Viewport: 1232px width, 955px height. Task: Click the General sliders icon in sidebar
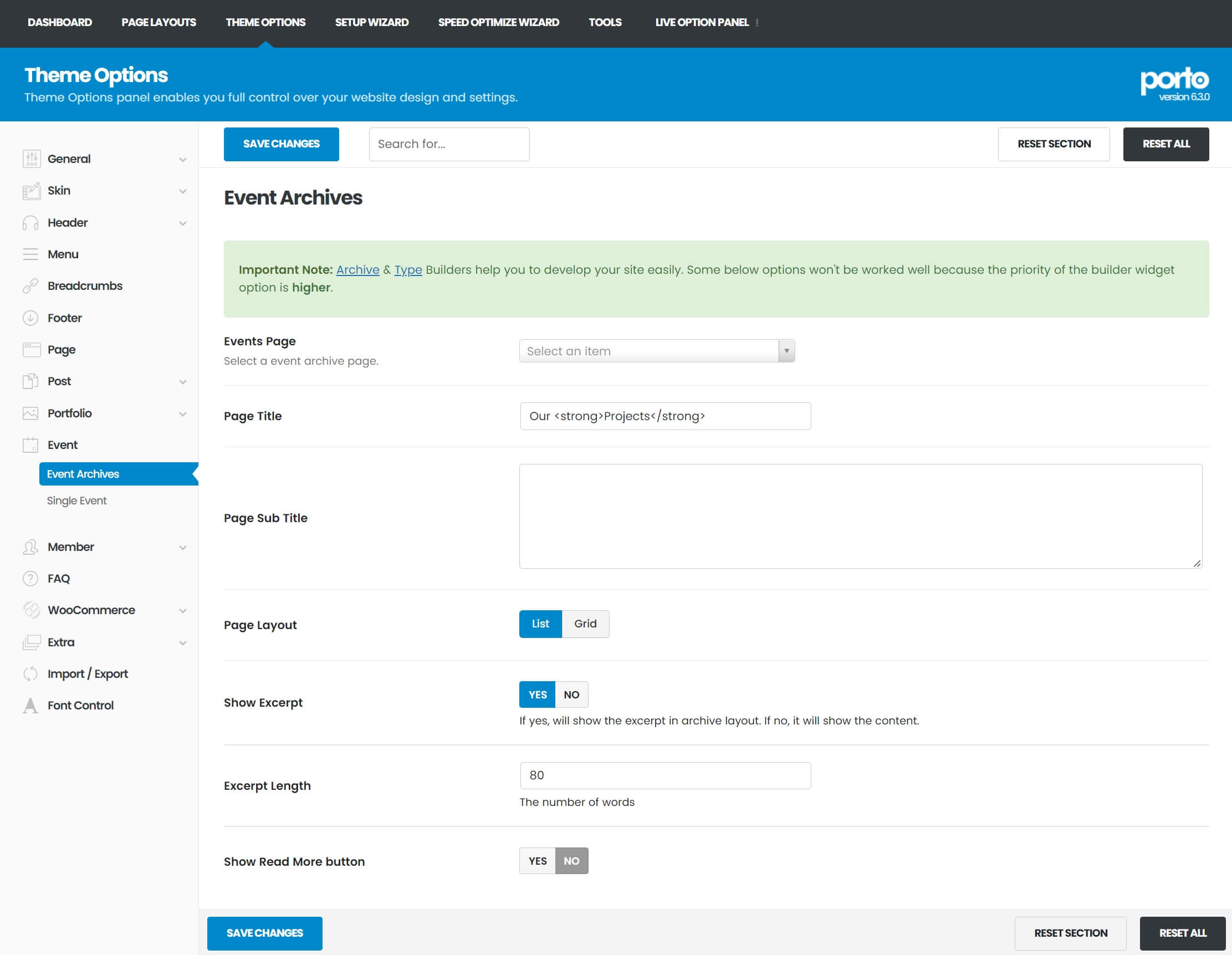pyautogui.click(x=31, y=159)
